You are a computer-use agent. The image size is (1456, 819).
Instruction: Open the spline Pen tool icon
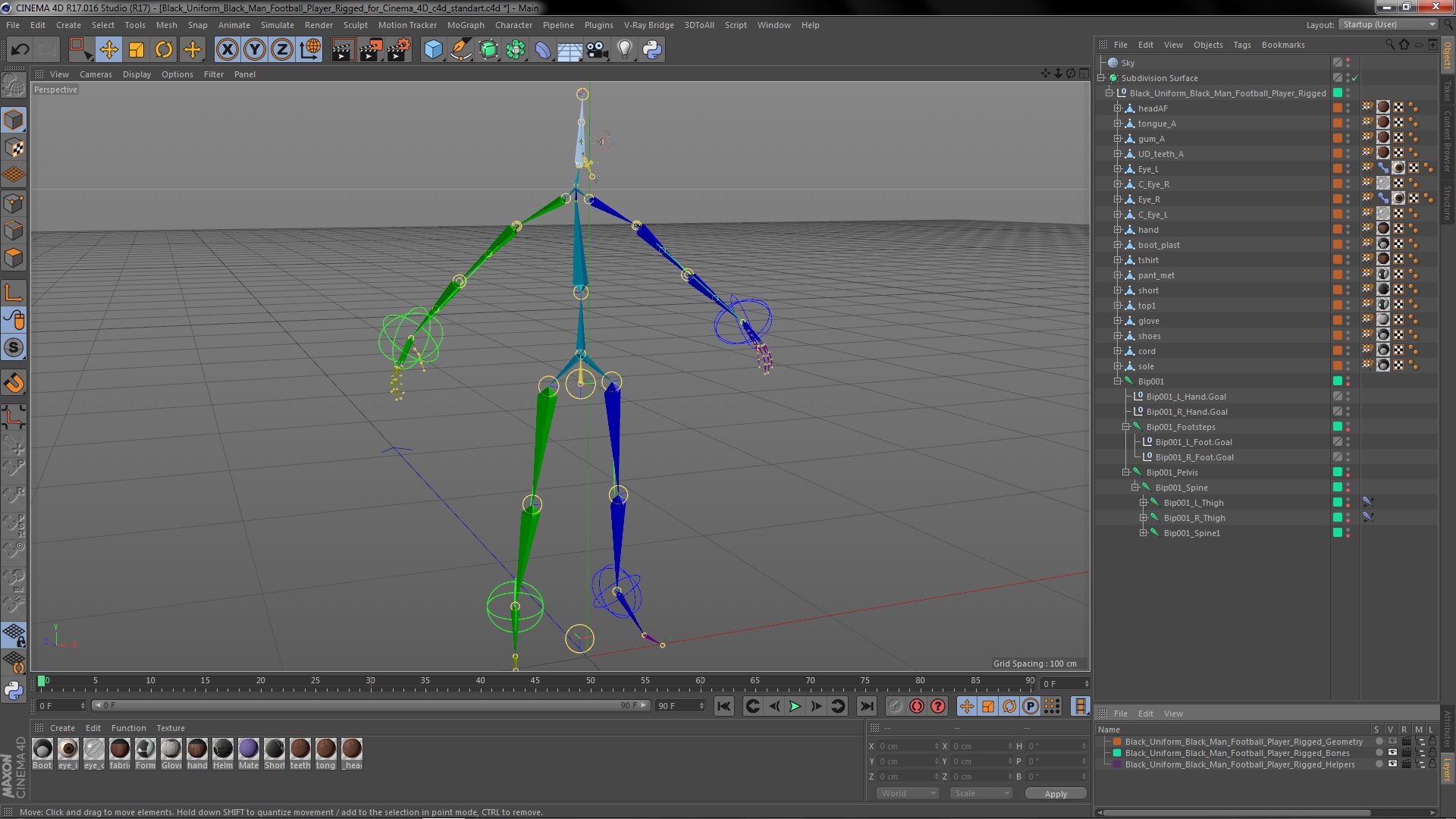[x=460, y=50]
